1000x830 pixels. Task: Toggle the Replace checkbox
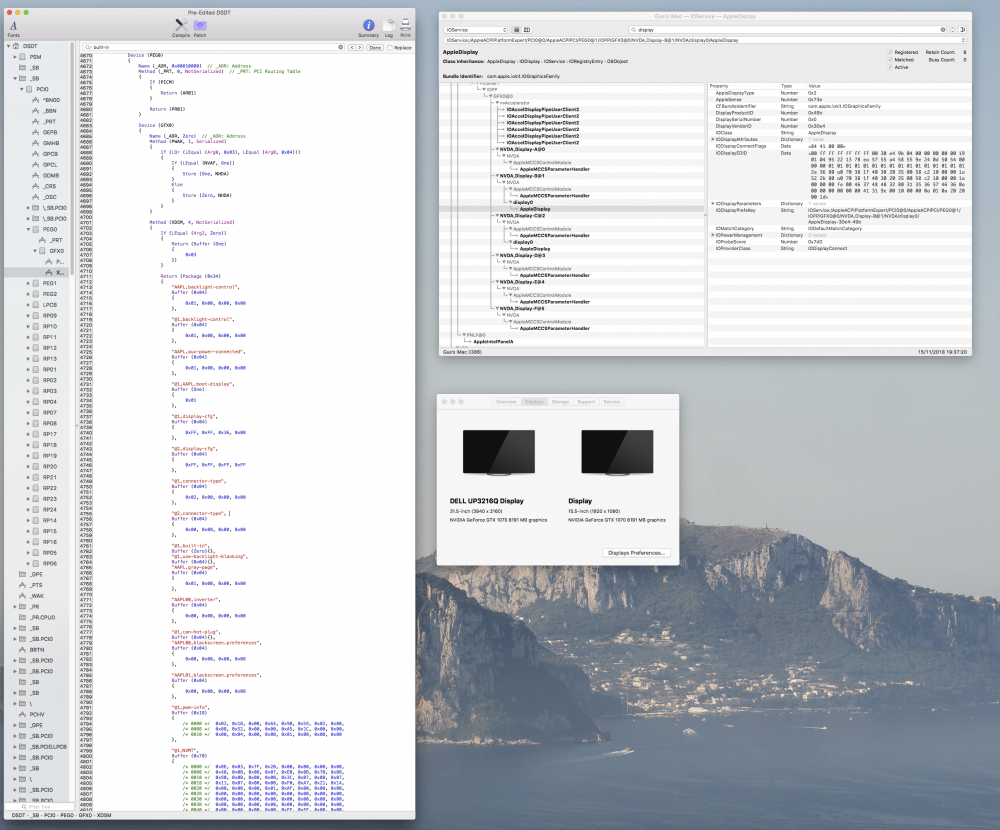390,48
